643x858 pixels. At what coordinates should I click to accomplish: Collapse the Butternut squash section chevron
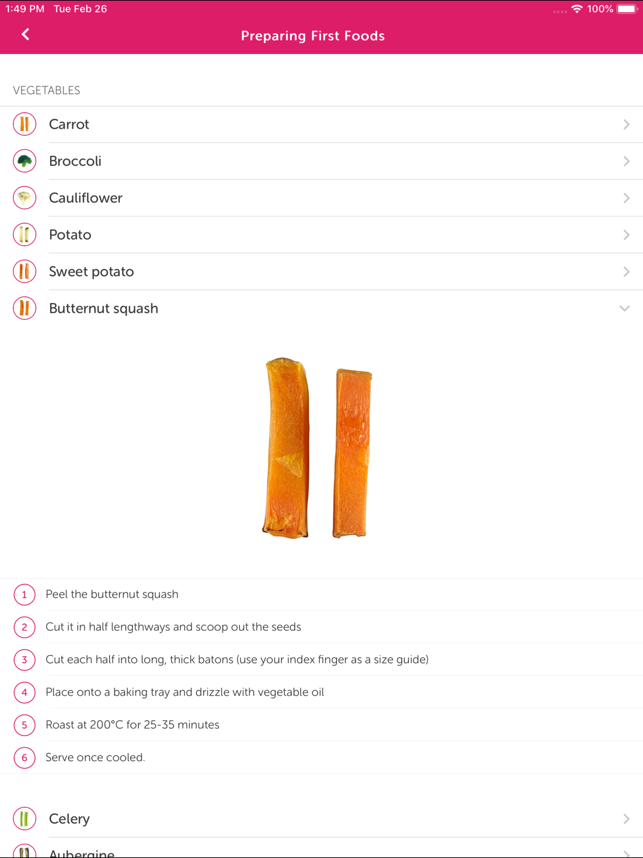625,308
